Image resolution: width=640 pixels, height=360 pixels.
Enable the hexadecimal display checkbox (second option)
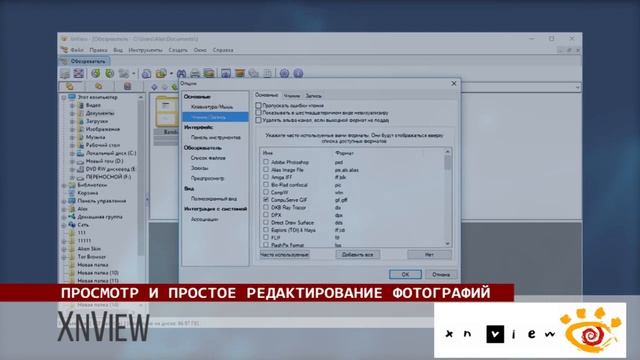[258, 113]
